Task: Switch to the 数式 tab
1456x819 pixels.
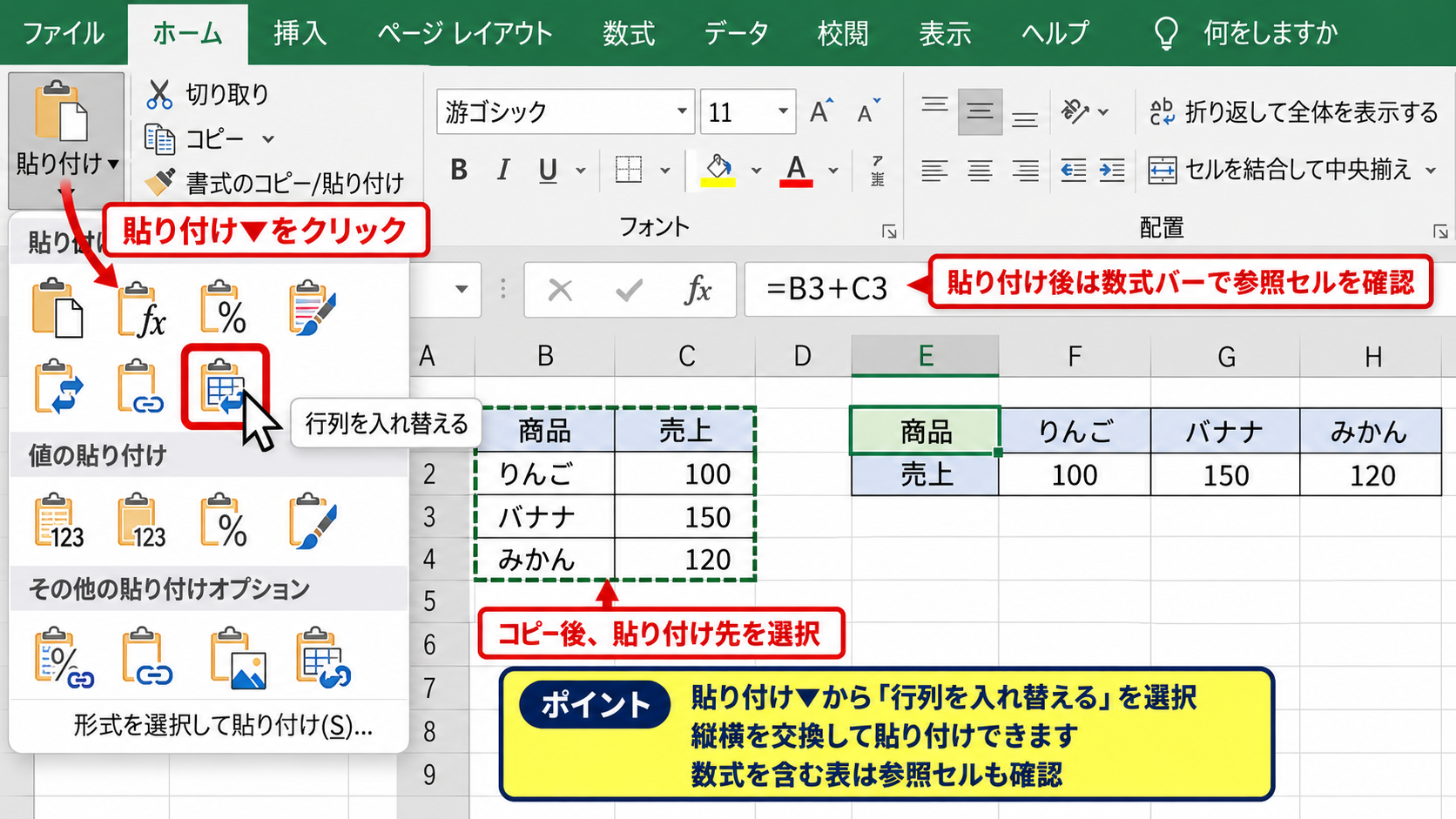Action: click(x=629, y=33)
